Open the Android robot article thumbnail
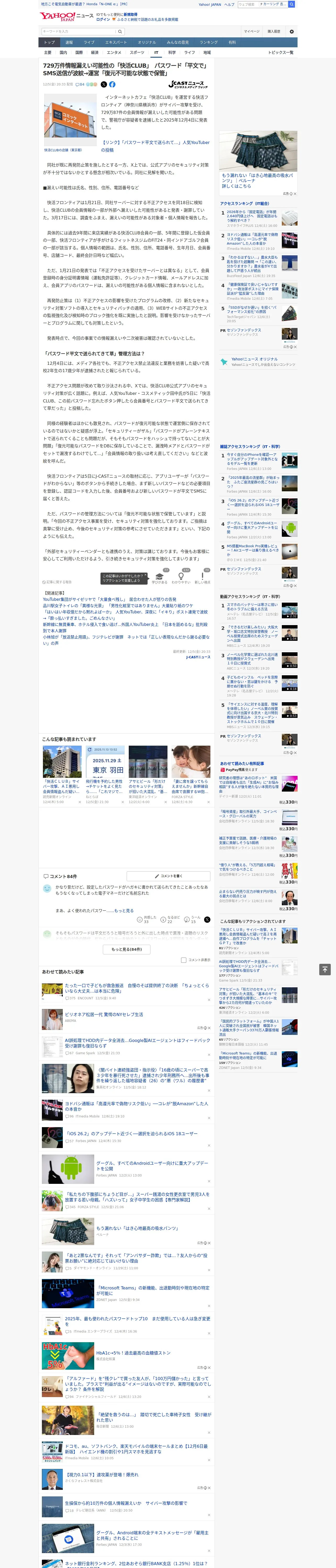 click(68, 1169)
